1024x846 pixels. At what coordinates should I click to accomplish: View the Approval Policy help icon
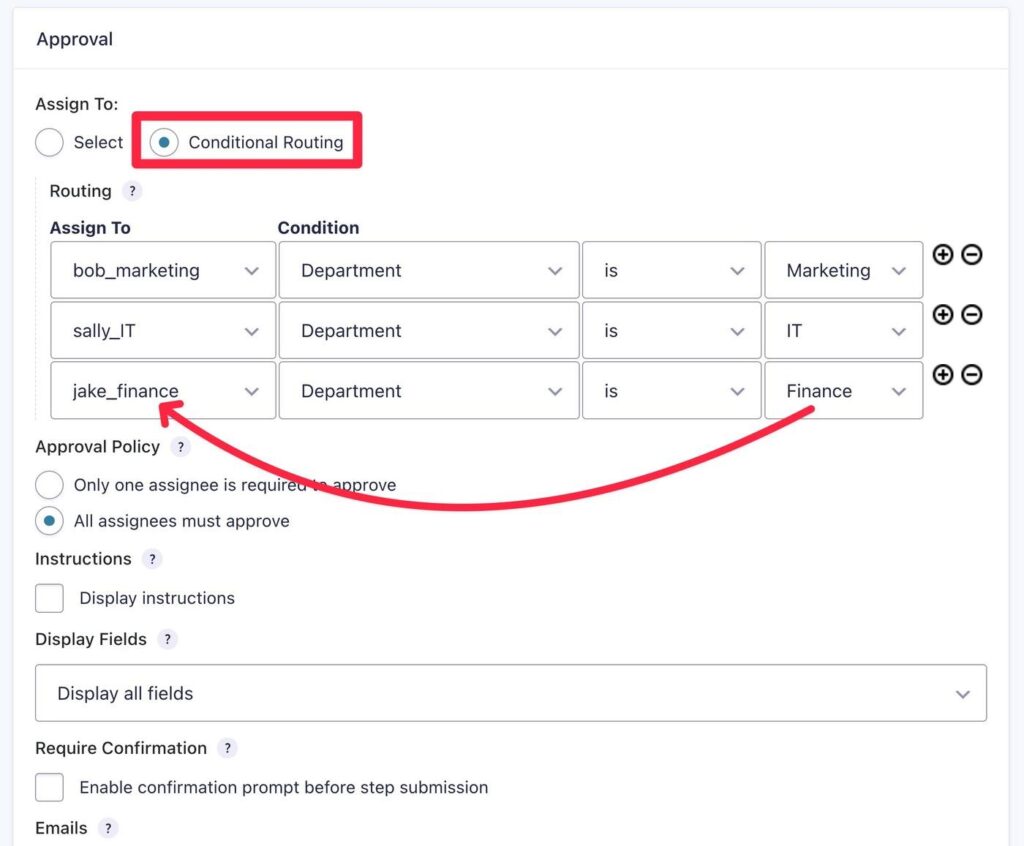[181, 447]
